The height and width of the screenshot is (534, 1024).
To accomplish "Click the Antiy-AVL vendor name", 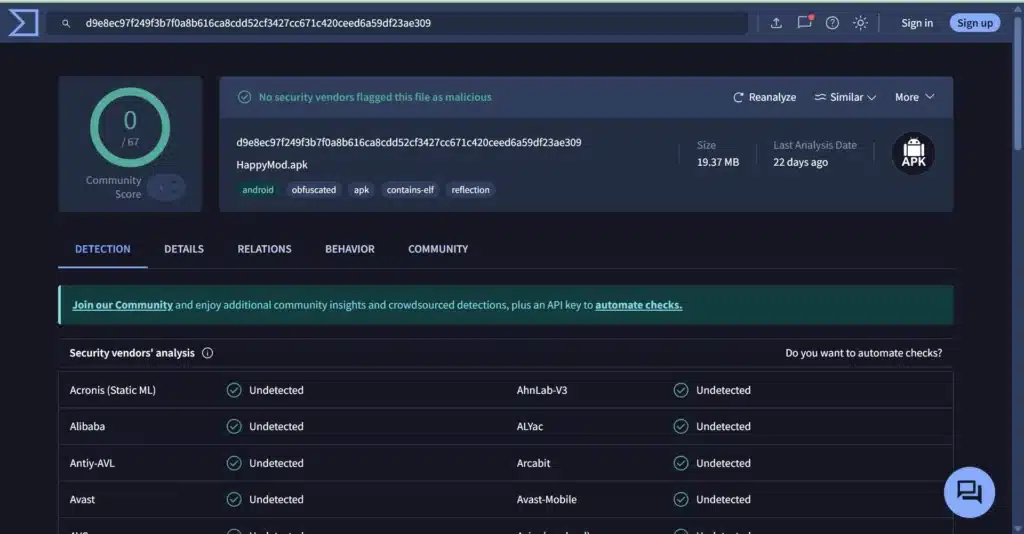I will pos(92,463).
